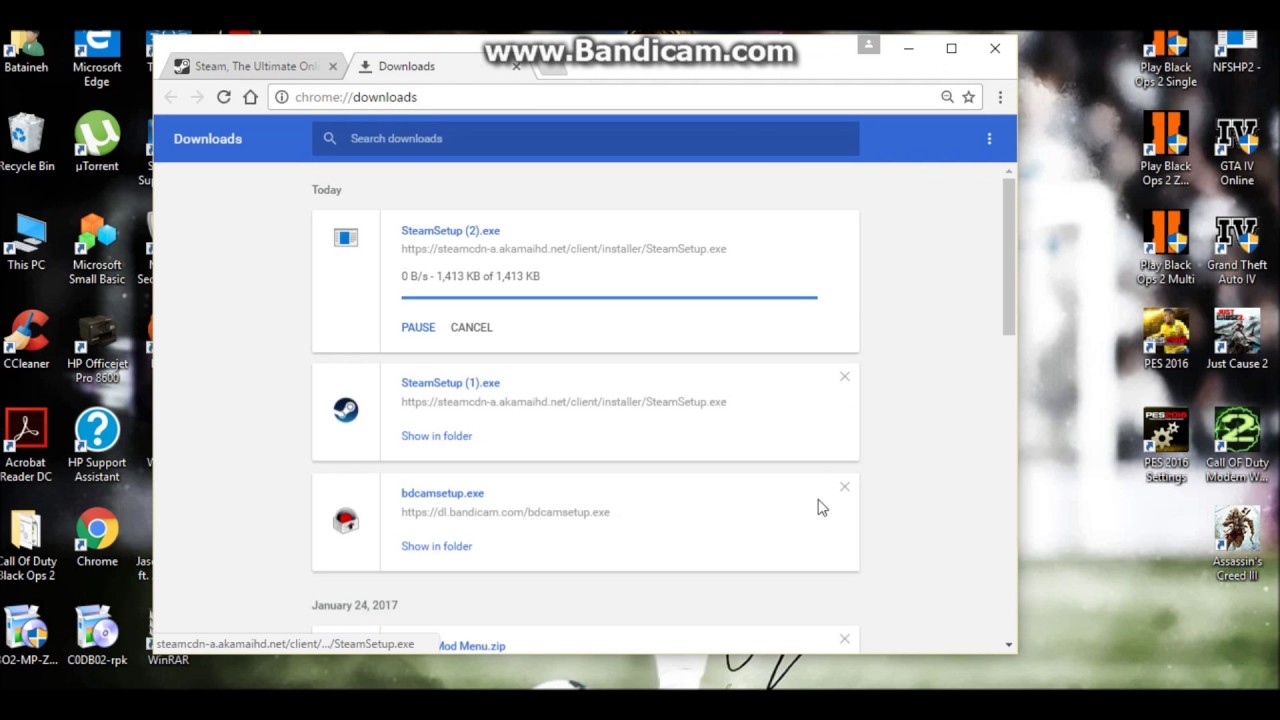Viewport: 1280px width, 720px height.
Task: Remove bdcamsetup.exe from the list
Action: tap(845, 487)
